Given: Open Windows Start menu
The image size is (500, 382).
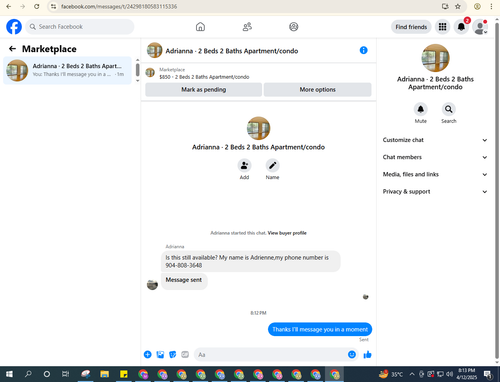Looking at the screenshot, I should pyautogui.click(x=9, y=374).
